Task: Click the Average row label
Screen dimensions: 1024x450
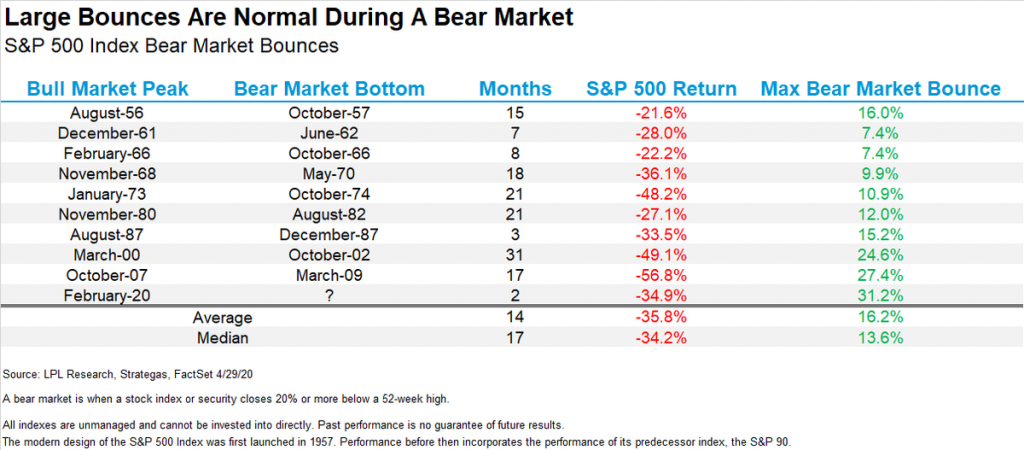Action: pyautogui.click(x=220, y=317)
